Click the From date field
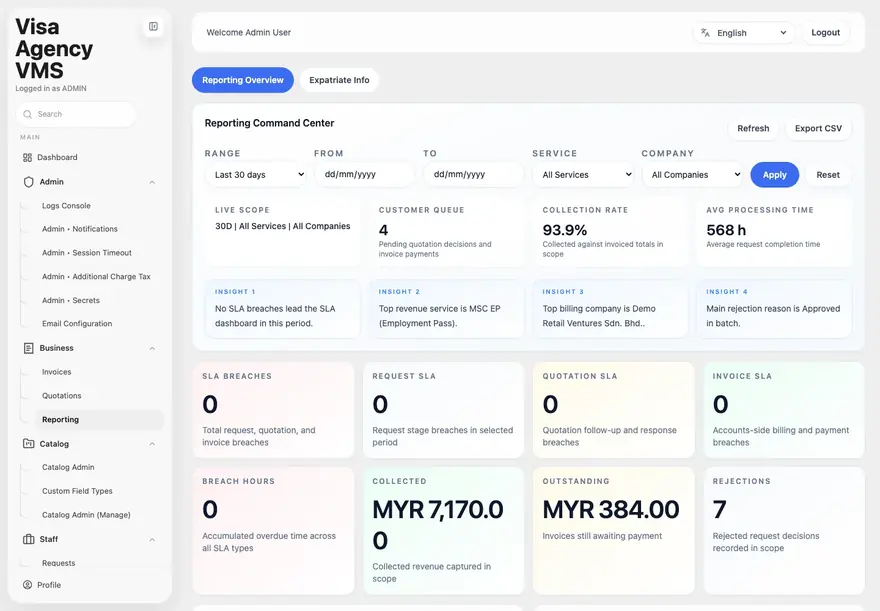 pyautogui.click(x=364, y=174)
